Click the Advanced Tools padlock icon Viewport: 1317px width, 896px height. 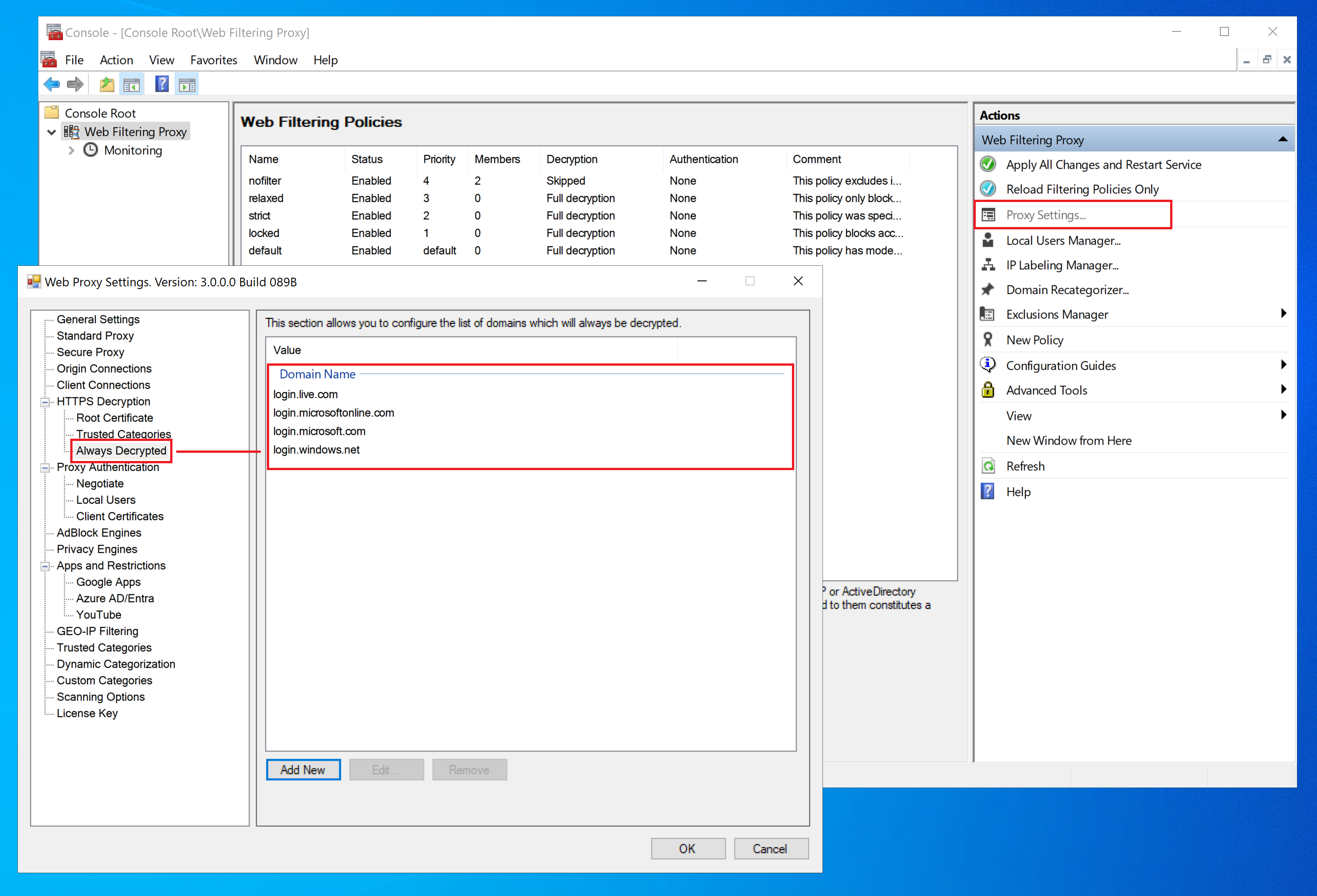point(988,390)
